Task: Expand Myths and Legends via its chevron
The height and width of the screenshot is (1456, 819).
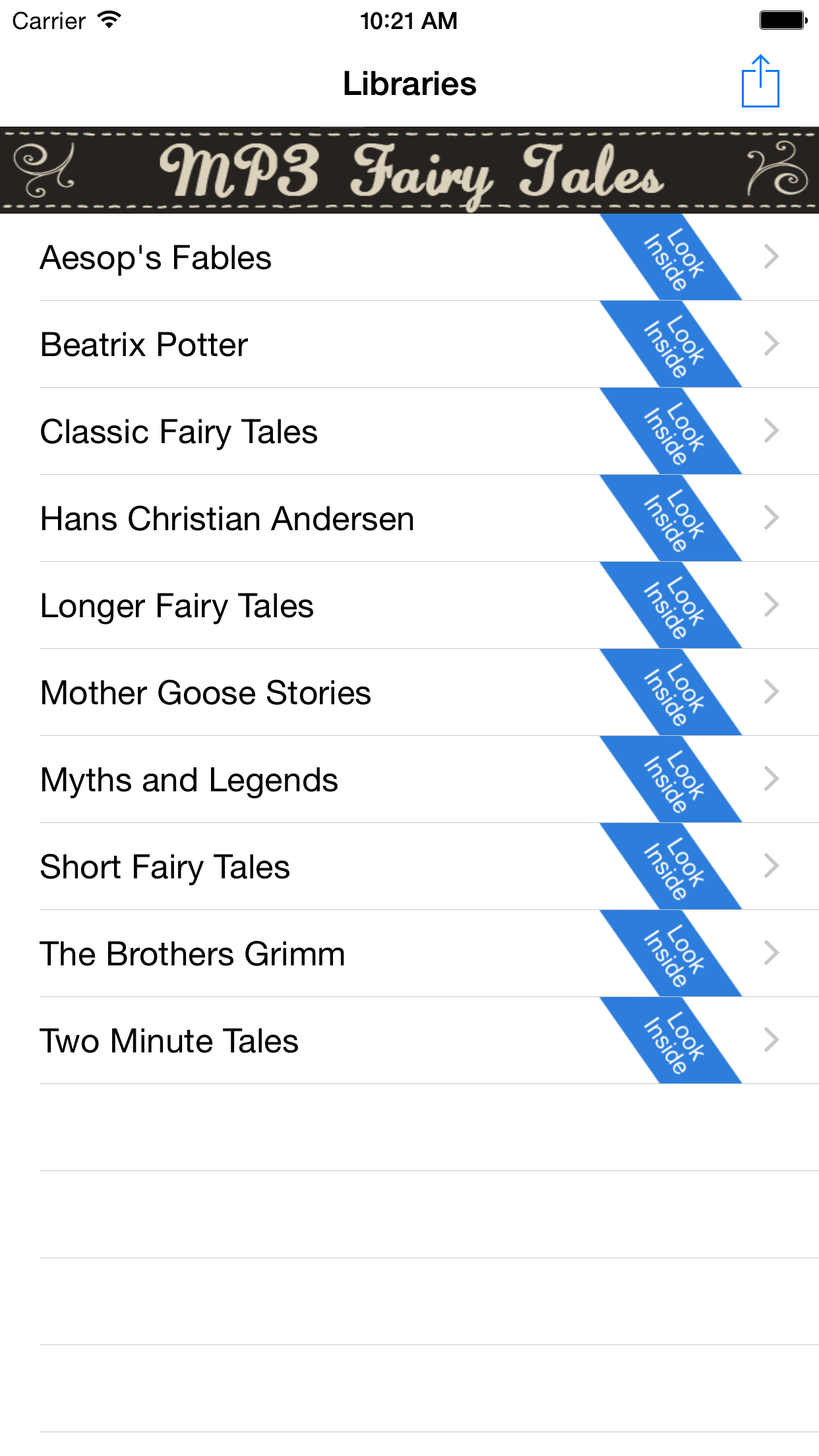Action: [771, 779]
